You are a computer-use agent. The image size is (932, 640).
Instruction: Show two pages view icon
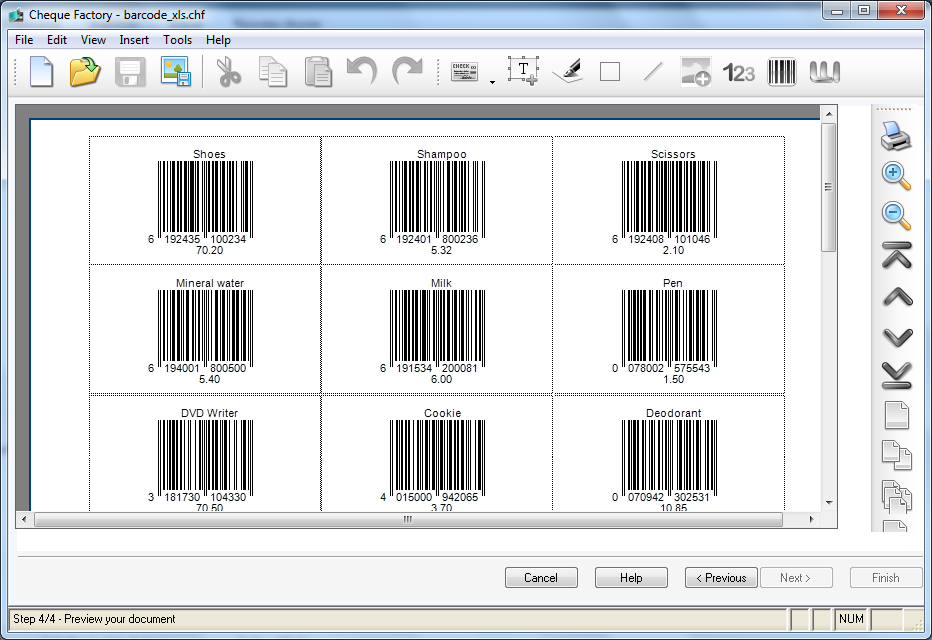pyautogui.click(x=897, y=456)
